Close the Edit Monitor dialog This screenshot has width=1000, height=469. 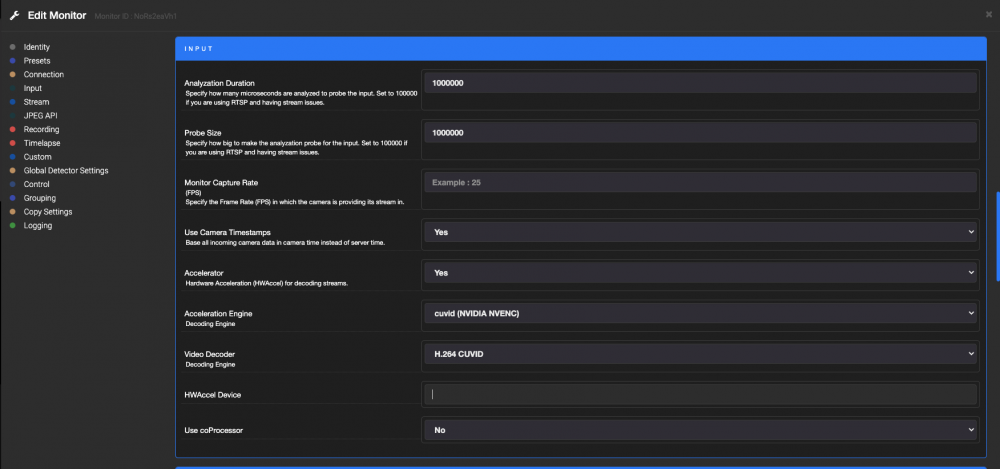coord(989,14)
